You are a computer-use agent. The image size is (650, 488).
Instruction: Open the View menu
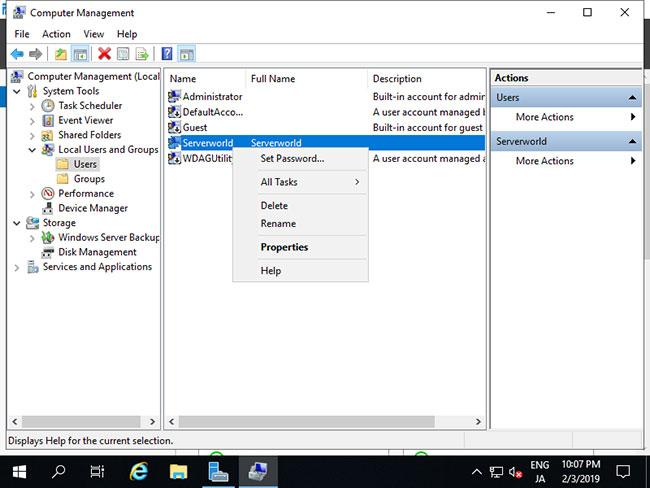(94, 34)
